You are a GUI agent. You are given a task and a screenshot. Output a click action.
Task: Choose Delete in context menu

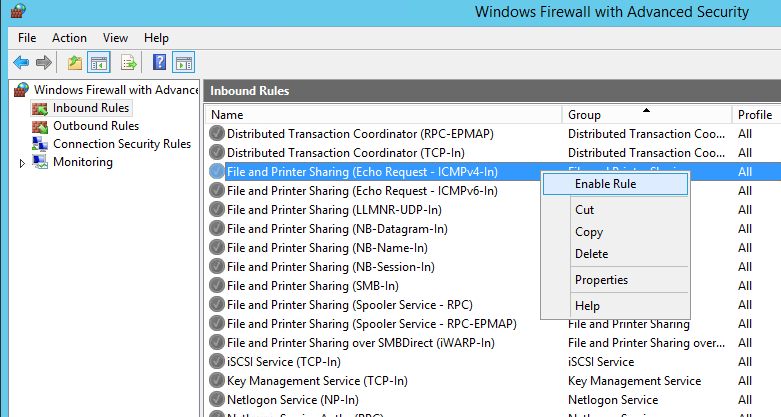click(x=615, y=254)
